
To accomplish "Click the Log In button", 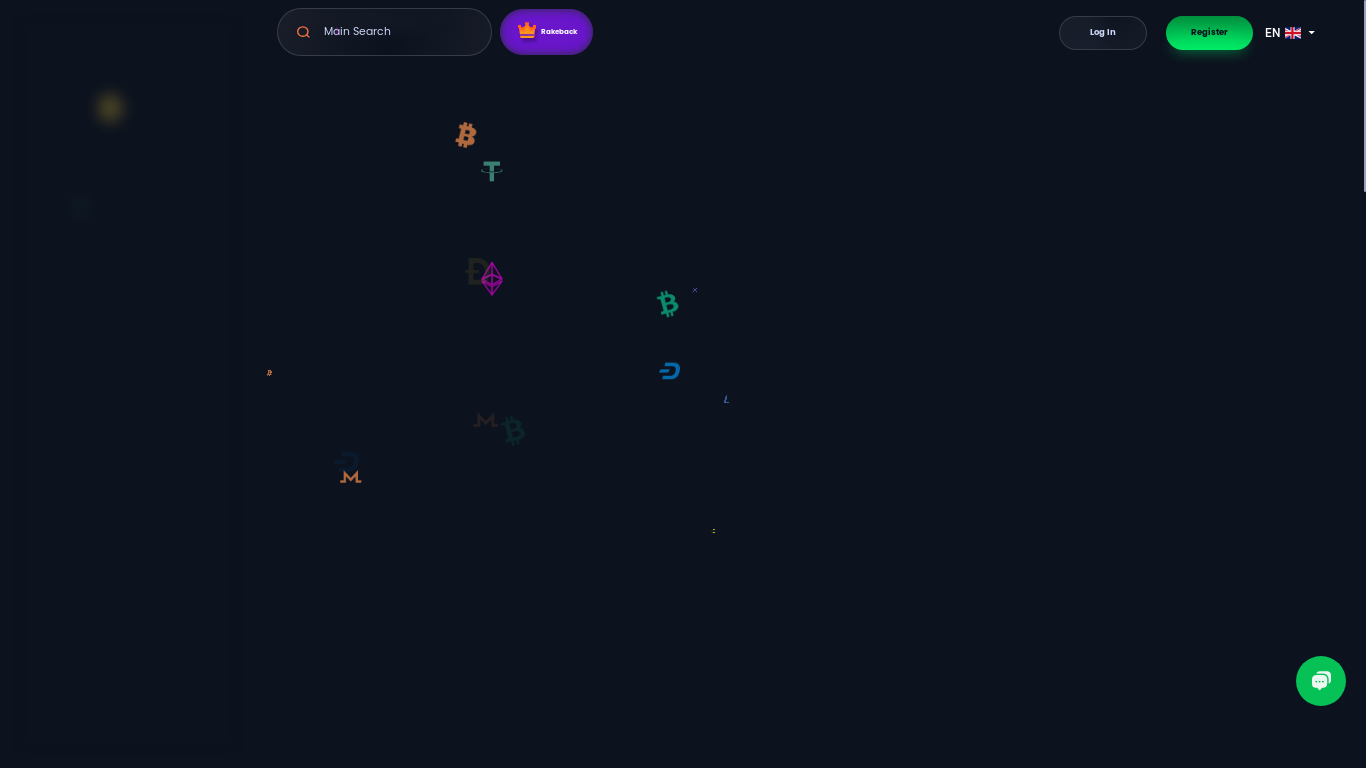I will pos(1103,33).
